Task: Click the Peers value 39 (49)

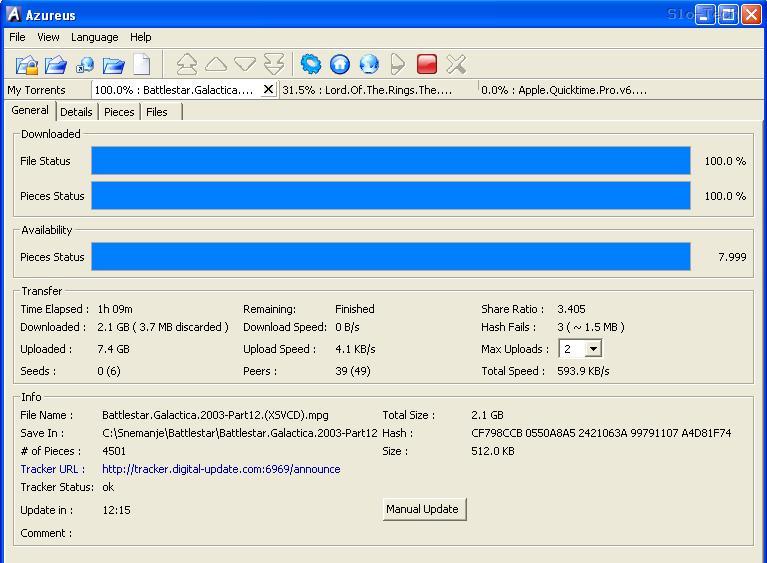Action: click(353, 371)
